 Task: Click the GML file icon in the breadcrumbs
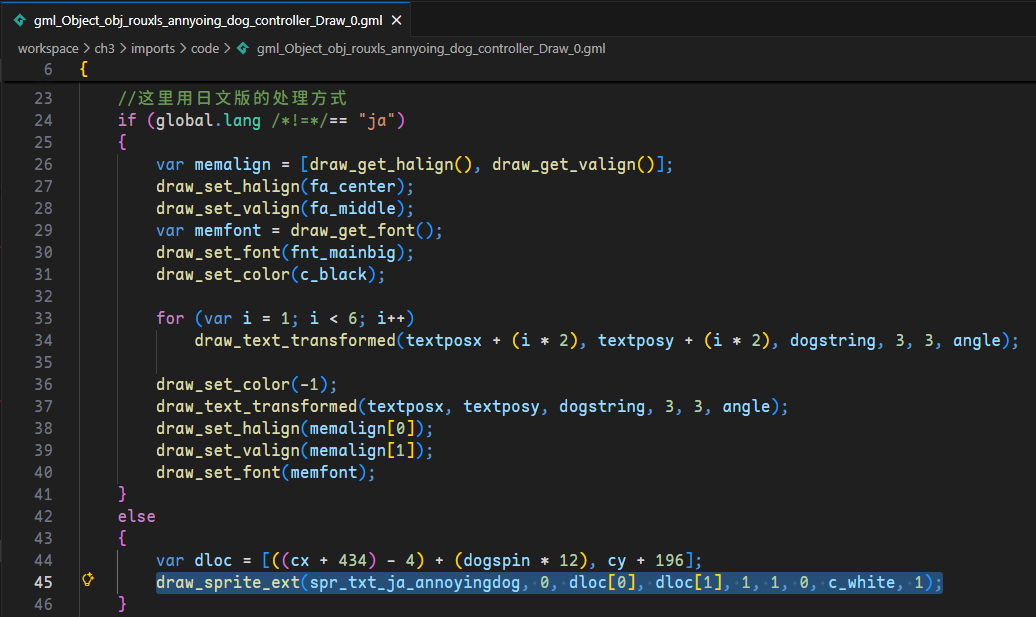[243, 48]
